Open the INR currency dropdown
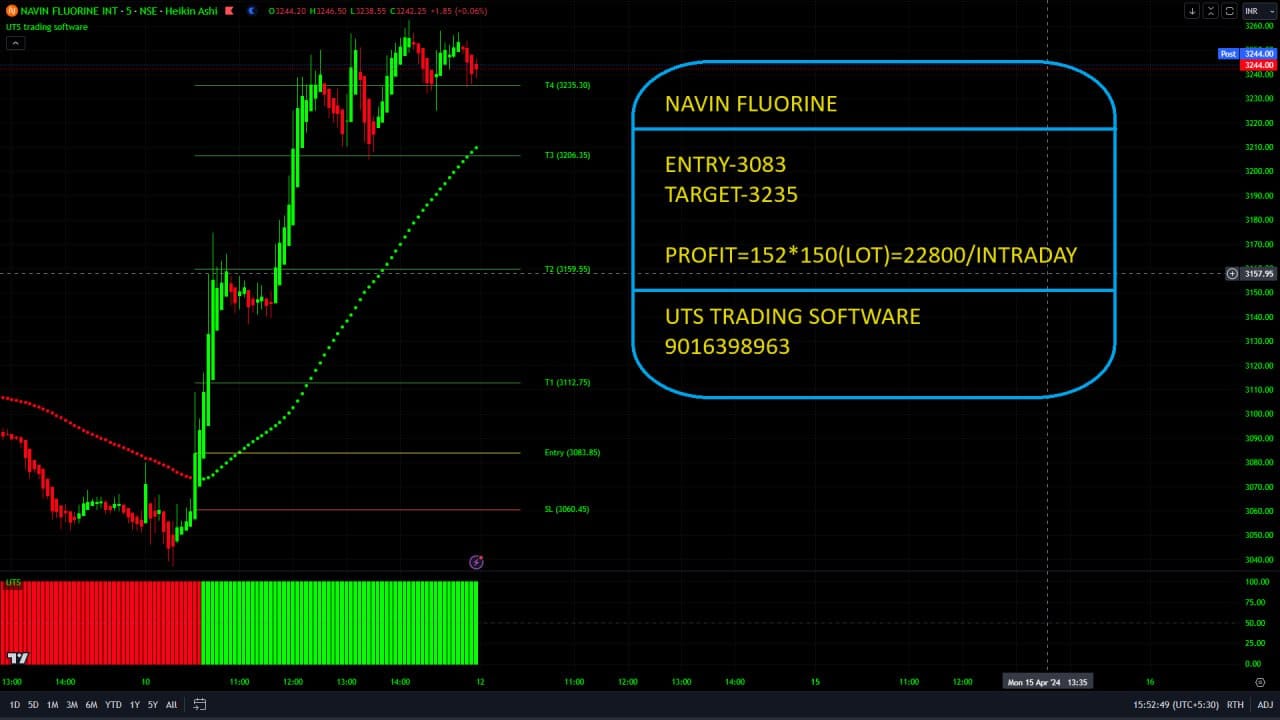The image size is (1280, 720). coord(1257,11)
